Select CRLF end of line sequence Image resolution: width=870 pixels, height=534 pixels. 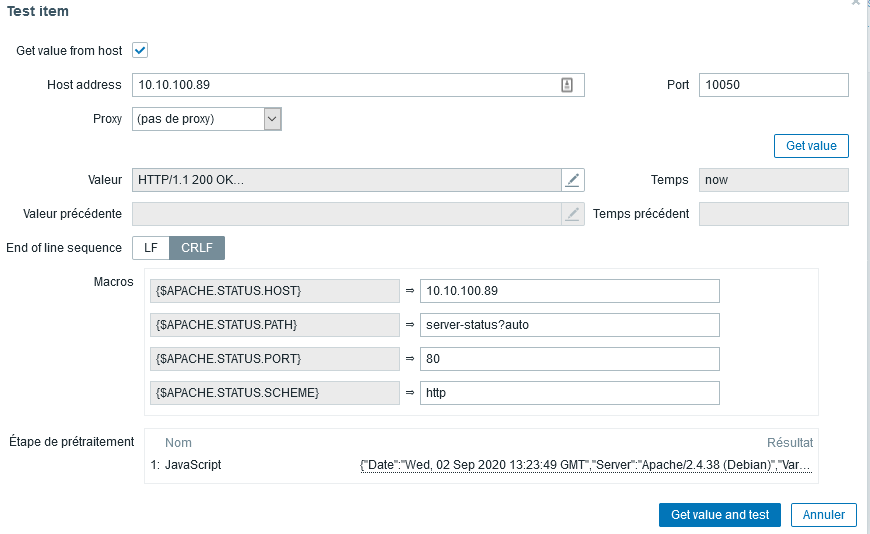tap(197, 248)
